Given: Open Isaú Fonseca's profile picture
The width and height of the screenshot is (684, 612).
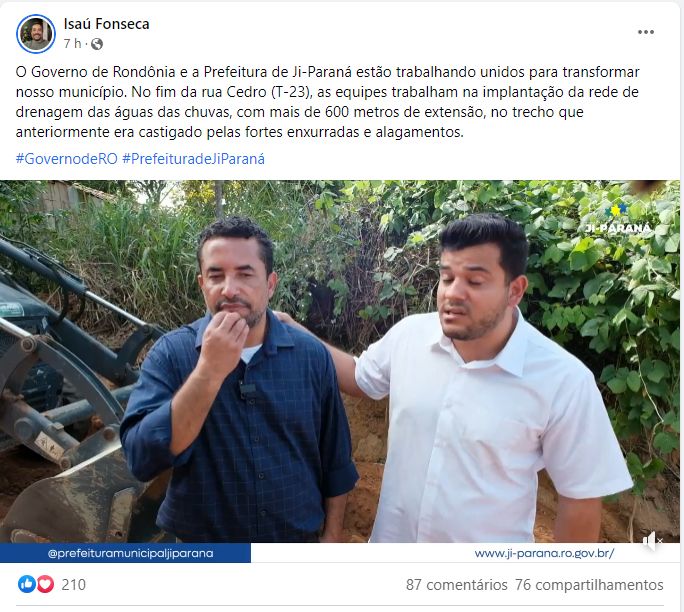Looking at the screenshot, I should (x=36, y=34).
